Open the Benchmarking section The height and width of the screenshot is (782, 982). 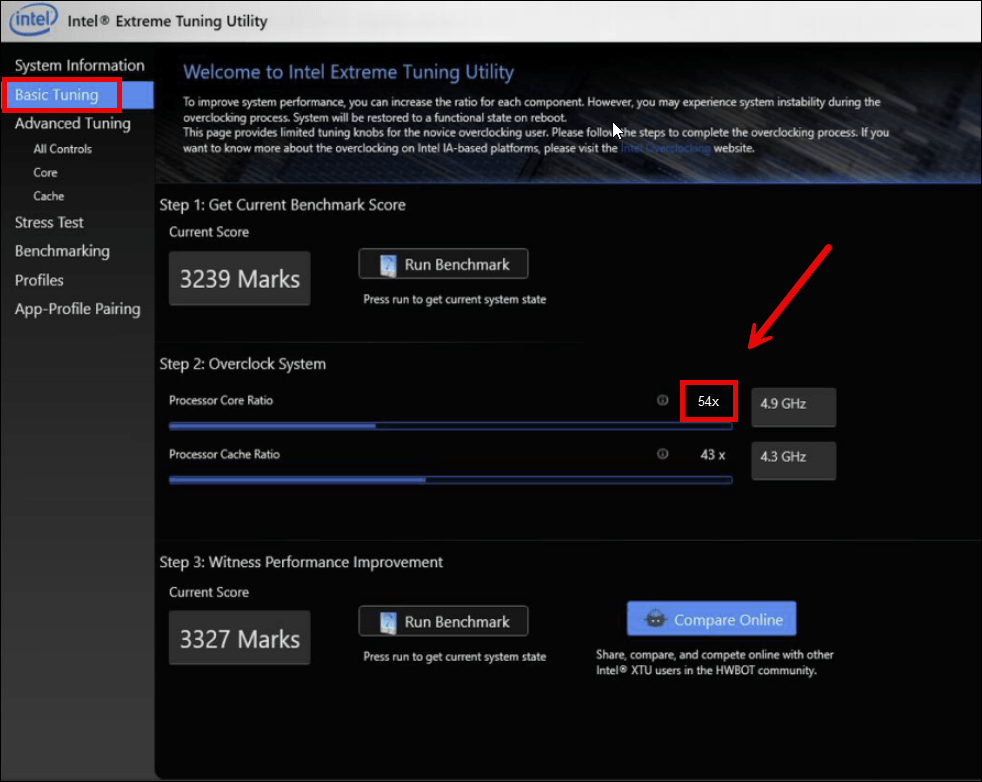[62, 251]
